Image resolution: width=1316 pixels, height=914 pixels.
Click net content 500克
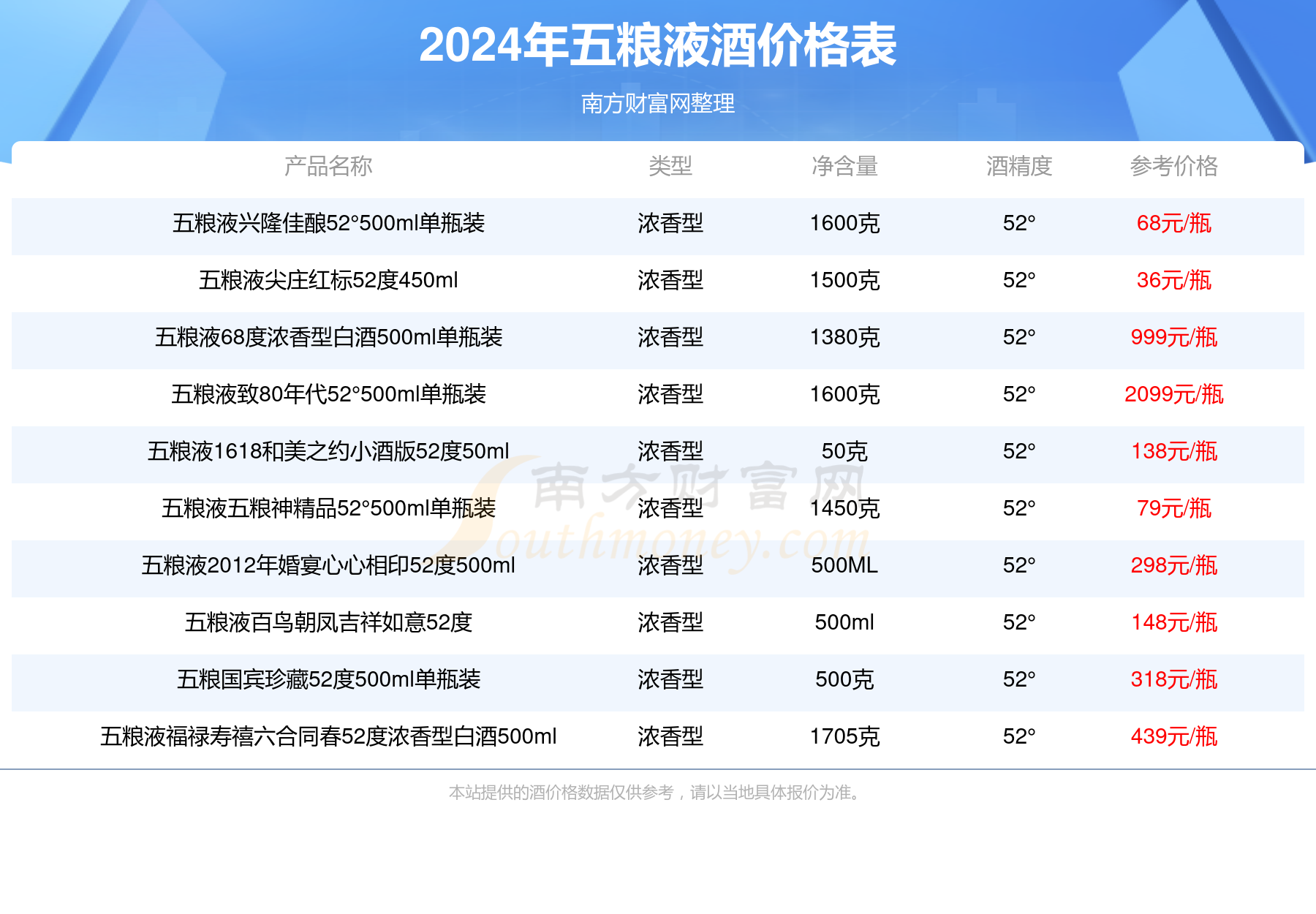[x=844, y=679]
